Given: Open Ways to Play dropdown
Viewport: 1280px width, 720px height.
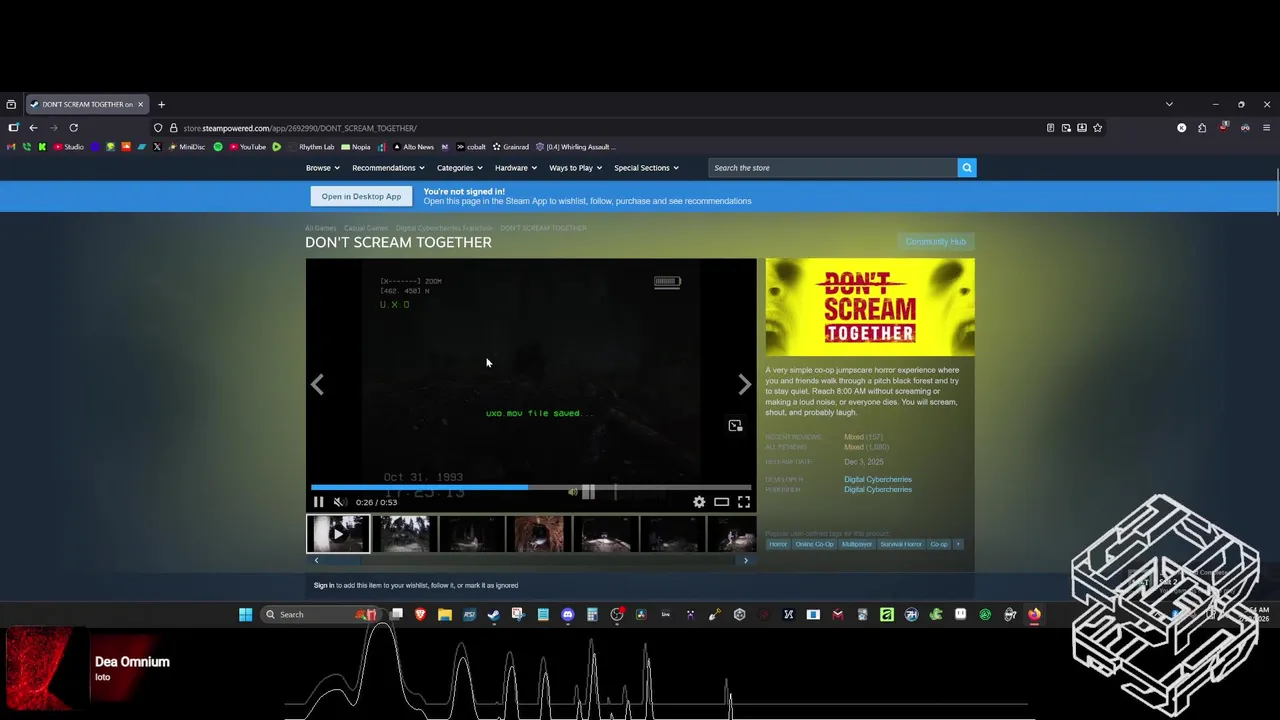Looking at the screenshot, I should 575,168.
